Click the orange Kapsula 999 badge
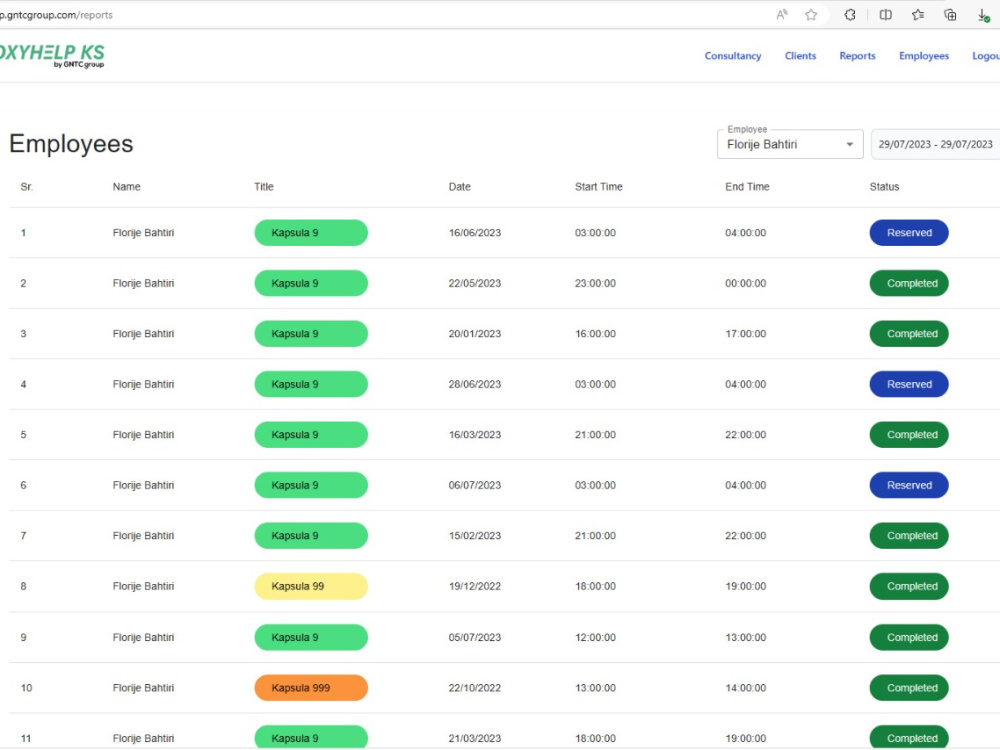 [311, 688]
